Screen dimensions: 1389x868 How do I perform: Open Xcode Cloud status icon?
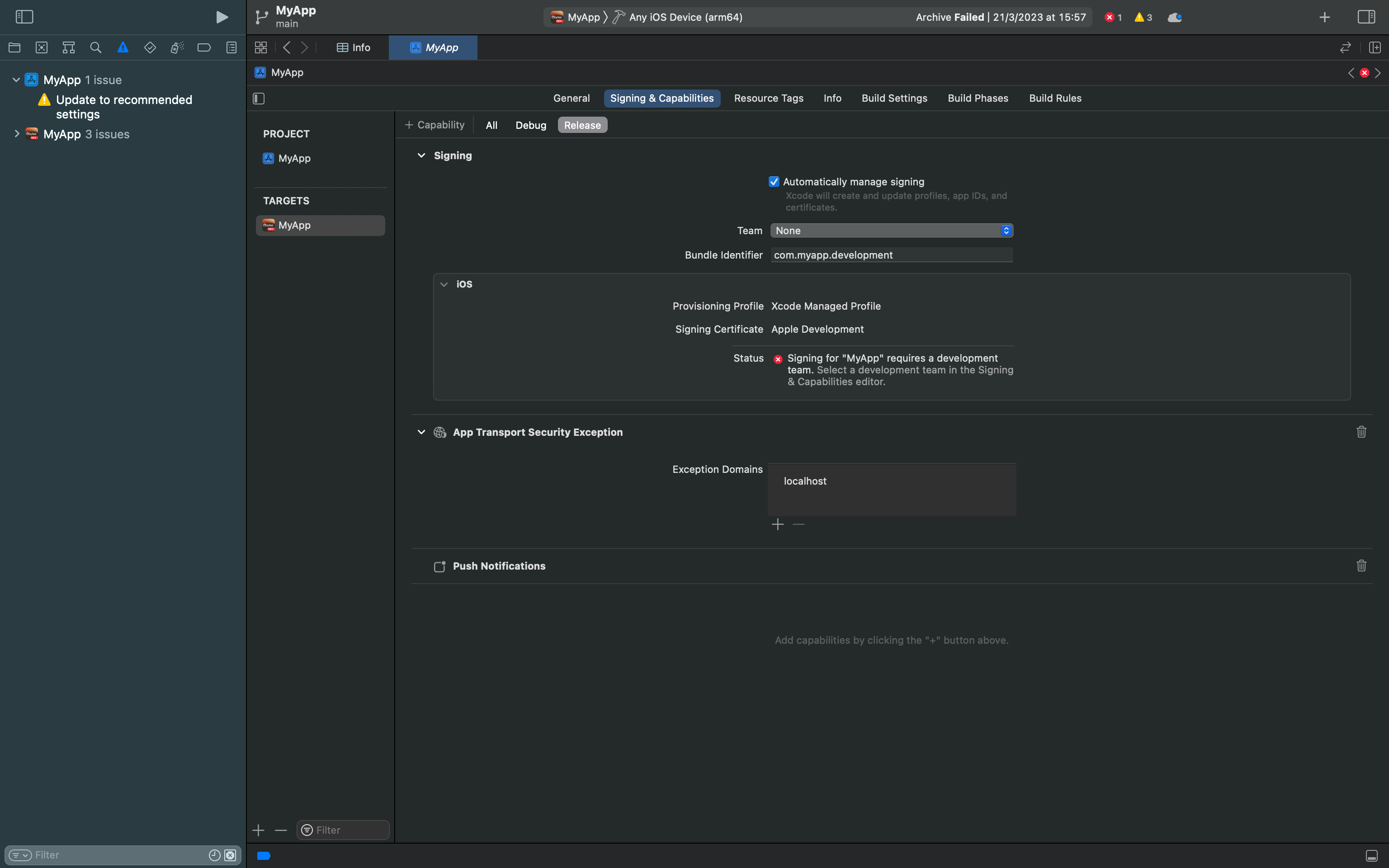click(1174, 17)
